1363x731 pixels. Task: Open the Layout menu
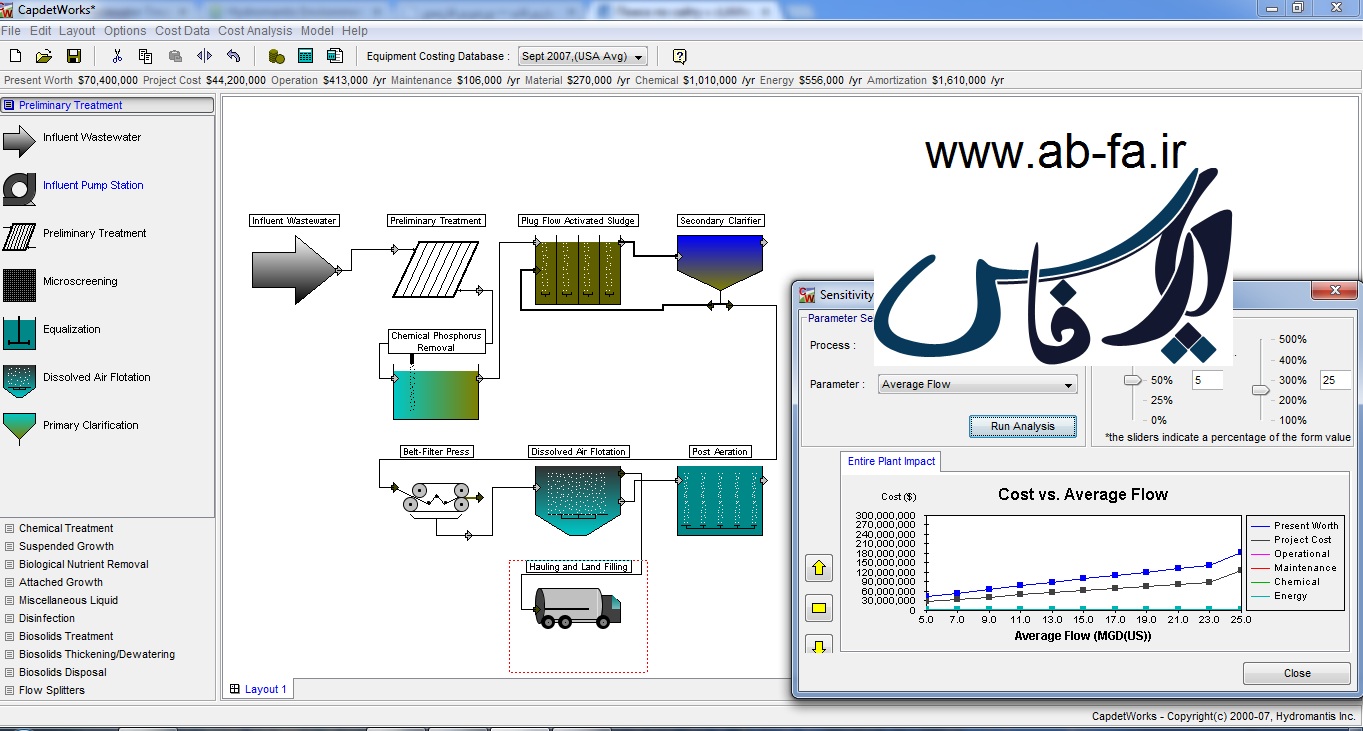click(x=77, y=31)
